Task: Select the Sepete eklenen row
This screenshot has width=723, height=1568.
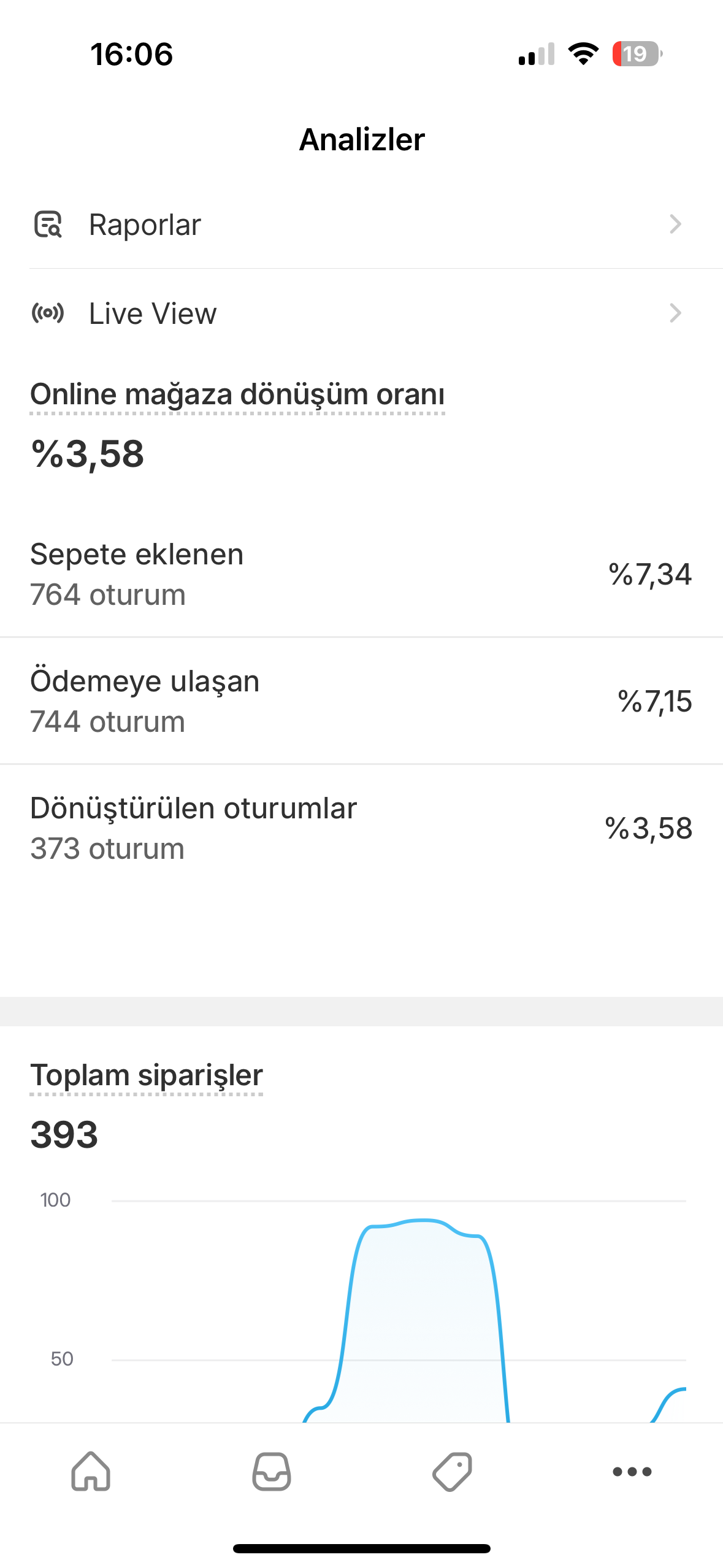Action: (x=362, y=574)
